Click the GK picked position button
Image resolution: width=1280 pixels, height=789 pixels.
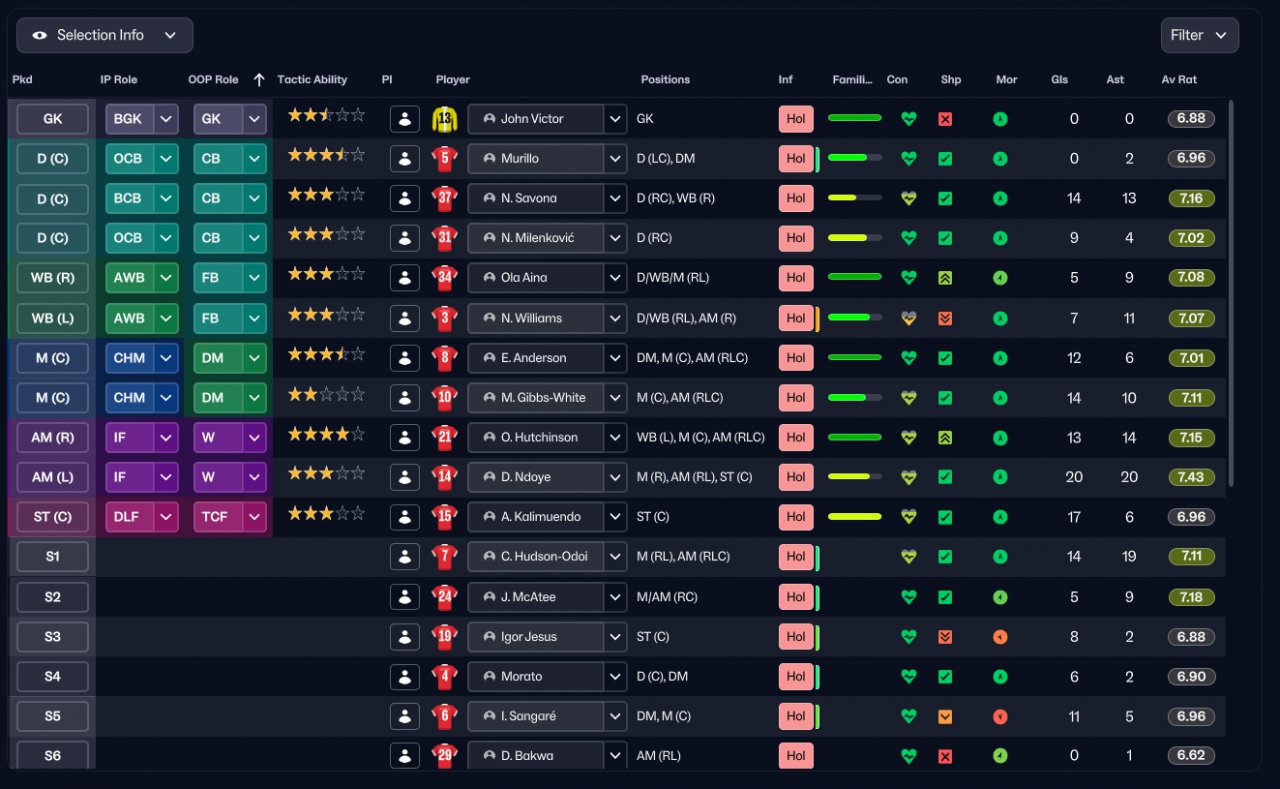[x=53, y=119]
